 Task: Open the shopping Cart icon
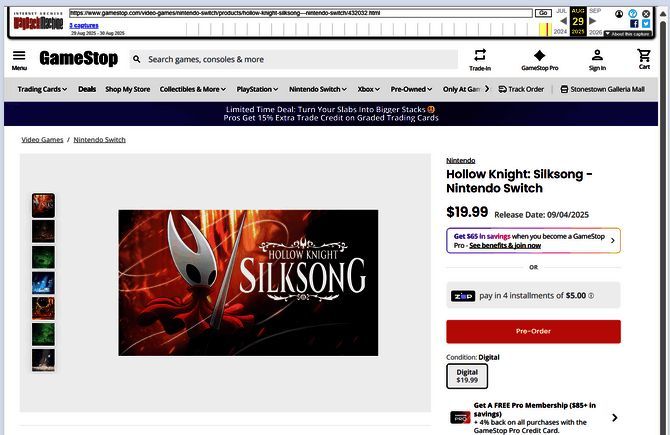pos(644,55)
